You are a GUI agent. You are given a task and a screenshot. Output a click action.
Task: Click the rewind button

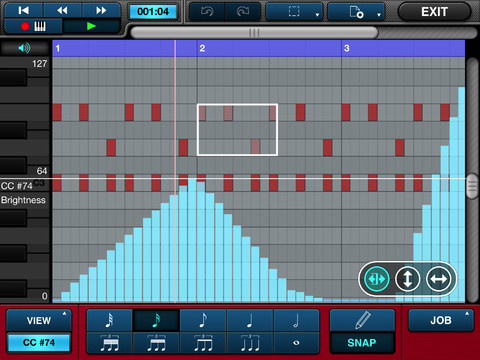click(62, 10)
